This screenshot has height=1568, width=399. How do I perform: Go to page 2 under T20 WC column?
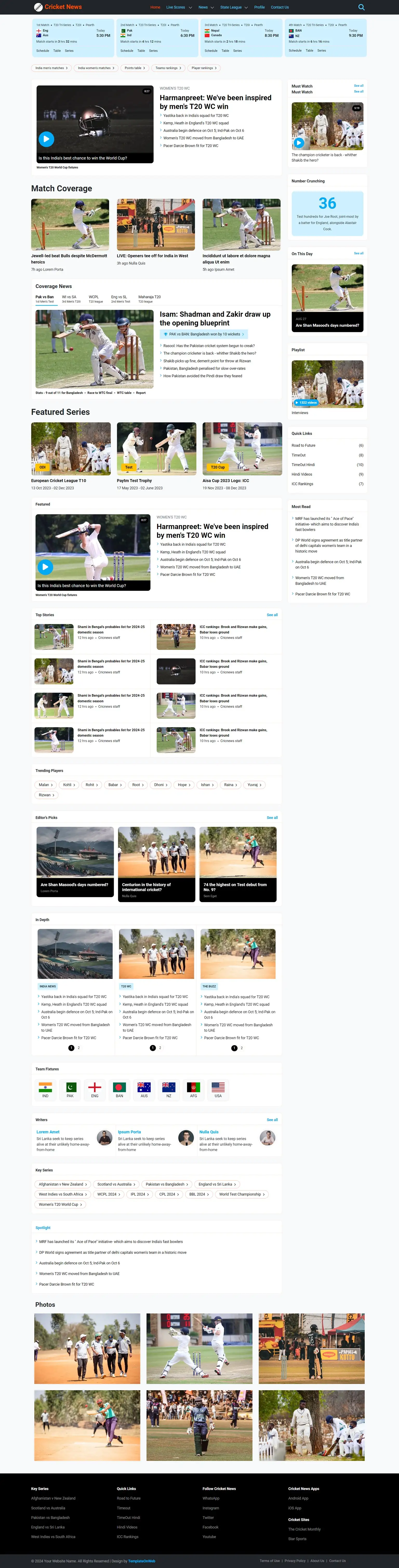pos(160,1048)
